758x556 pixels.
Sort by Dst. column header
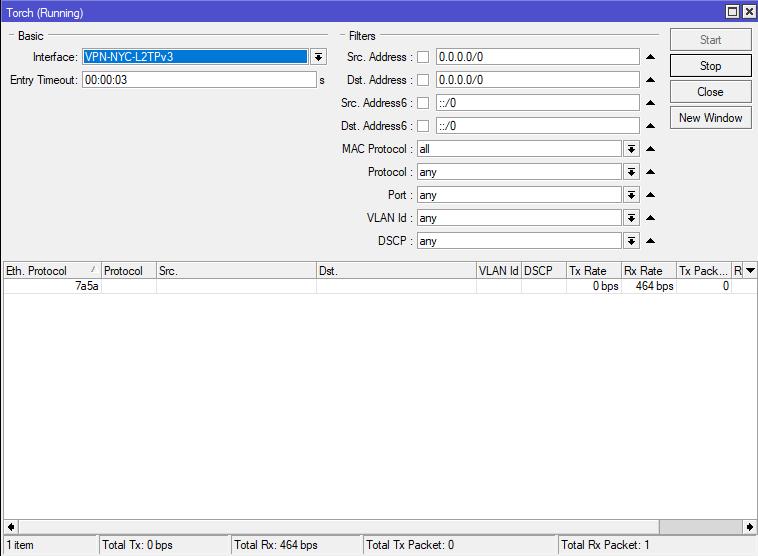(x=396, y=271)
